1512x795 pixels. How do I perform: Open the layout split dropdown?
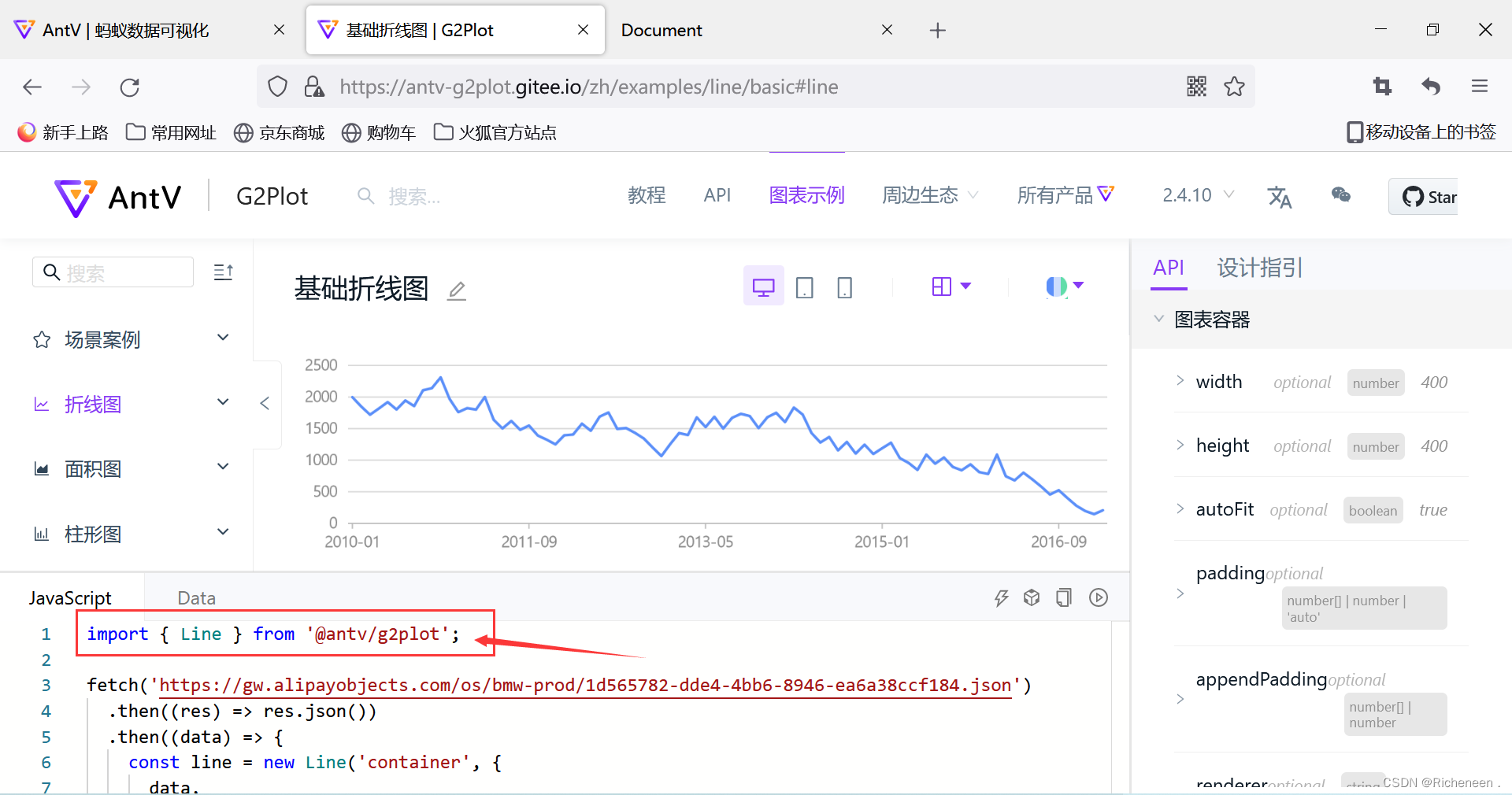tap(951, 287)
